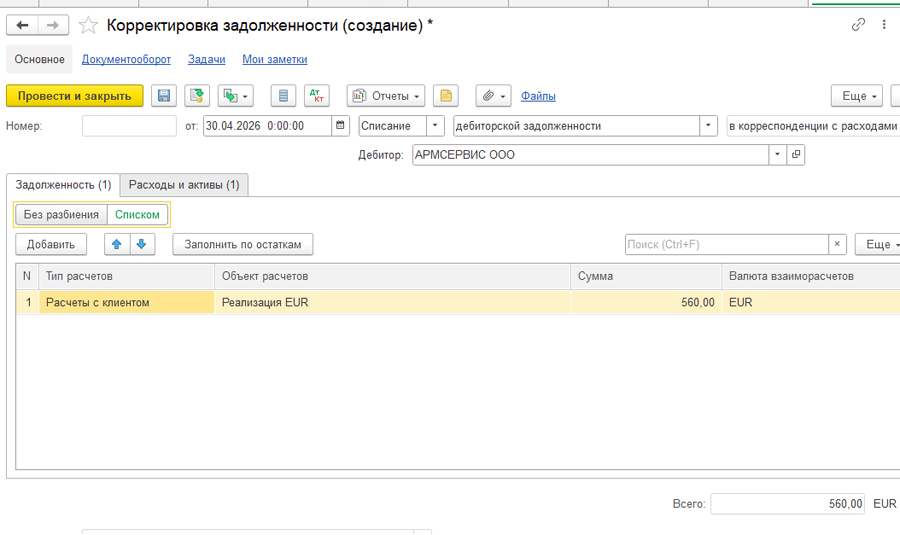Expand the Списание operation dropdown
This screenshot has height=535, width=900.
[x=435, y=126]
